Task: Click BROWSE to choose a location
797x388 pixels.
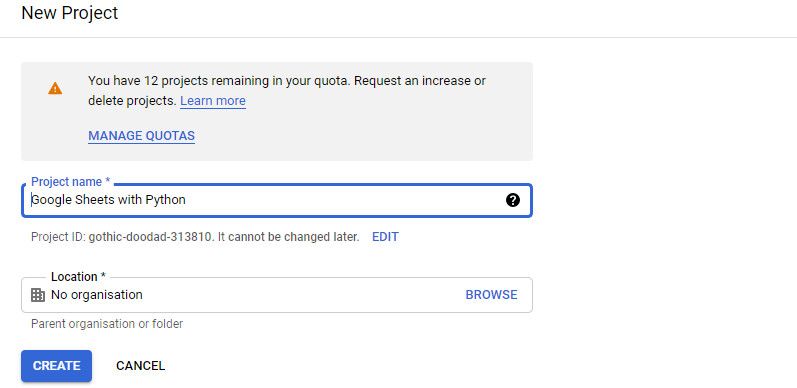Action: click(x=492, y=295)
